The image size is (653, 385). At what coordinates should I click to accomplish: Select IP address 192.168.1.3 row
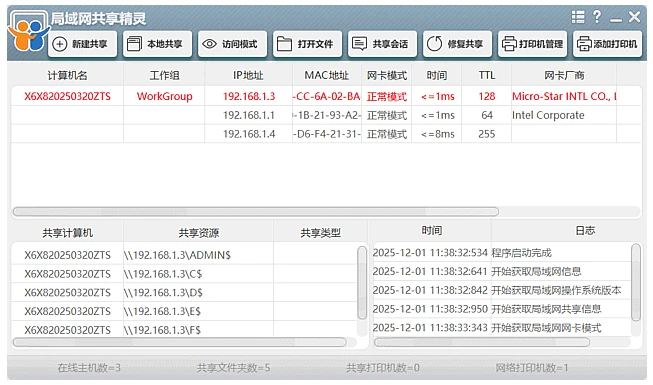[249, 96]
